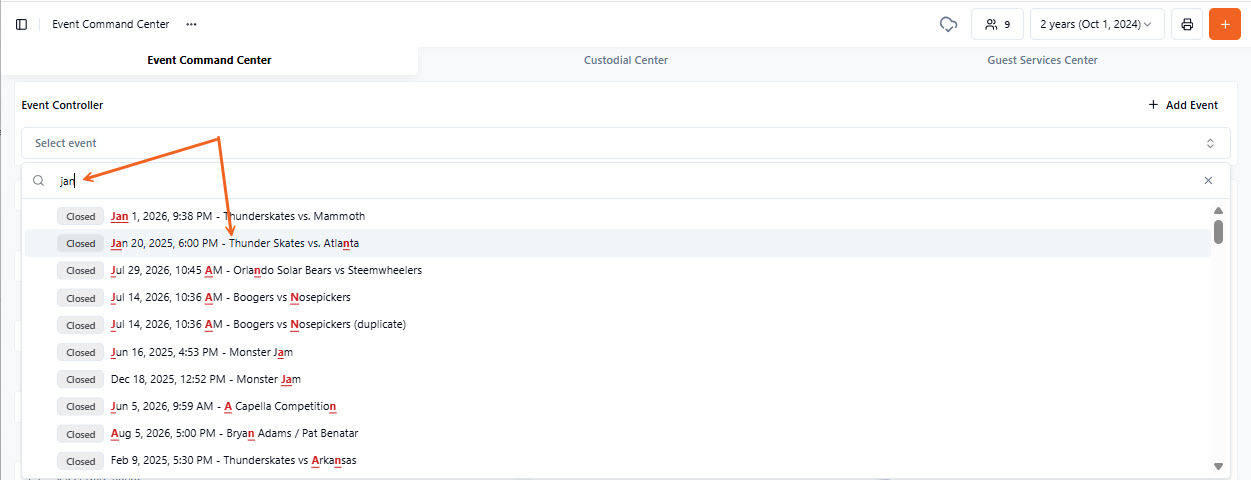Click the printer icon
This screenshot has height=480, width=1251.
tap(1187, 24)
